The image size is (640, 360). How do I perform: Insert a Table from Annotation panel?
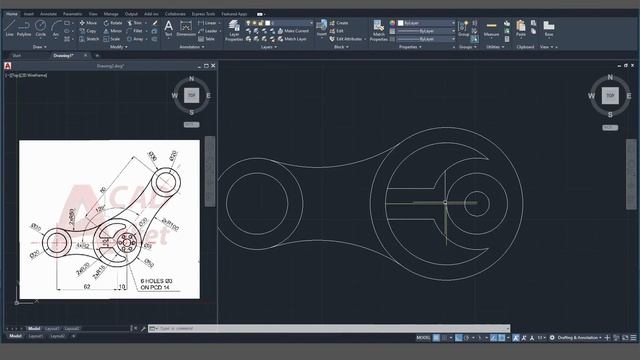(x=206, y=39)
